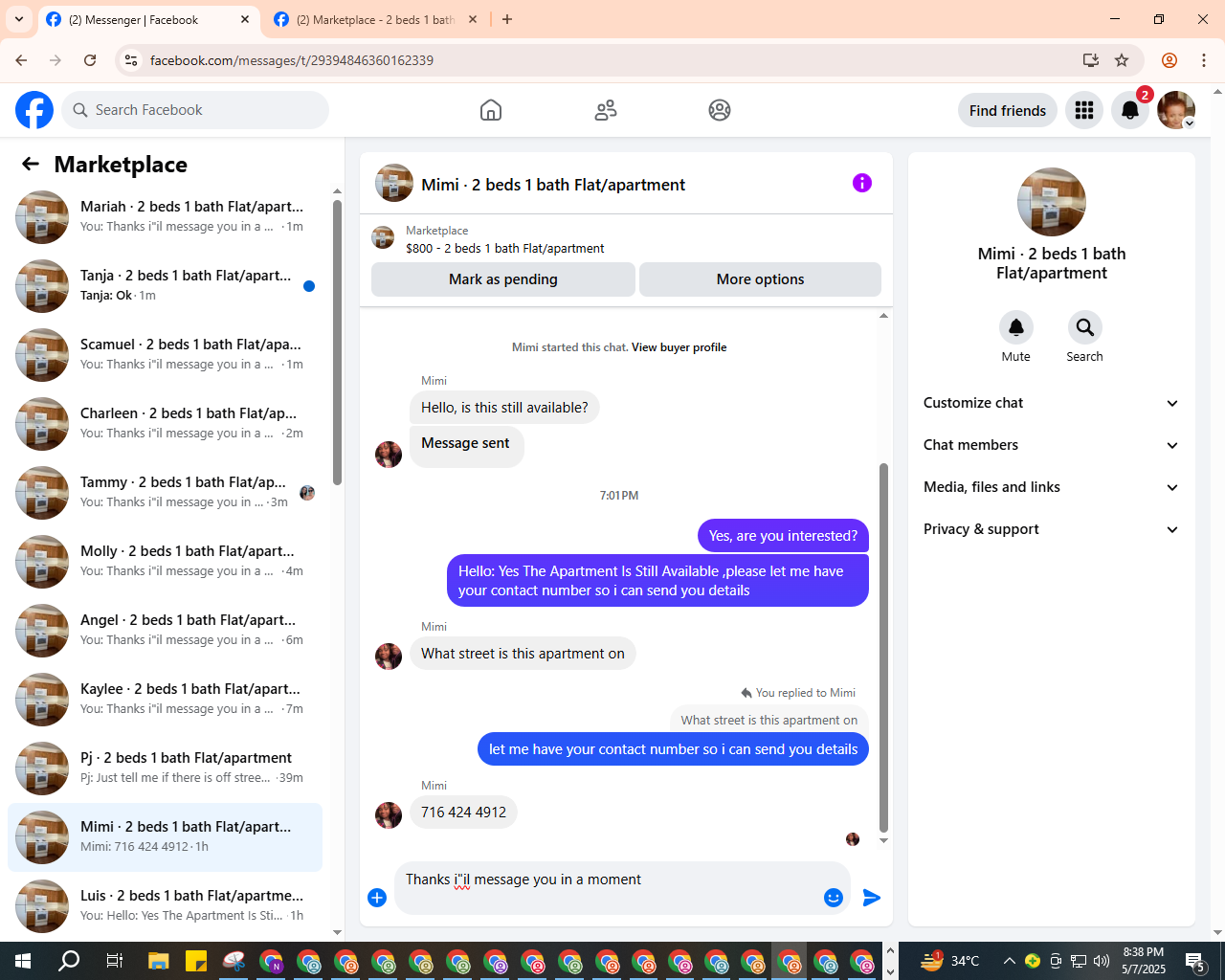Viewport: 1225px width, 980px height.
Task: Search in conversation magnifier icon
Action: tap(1085, 327)
